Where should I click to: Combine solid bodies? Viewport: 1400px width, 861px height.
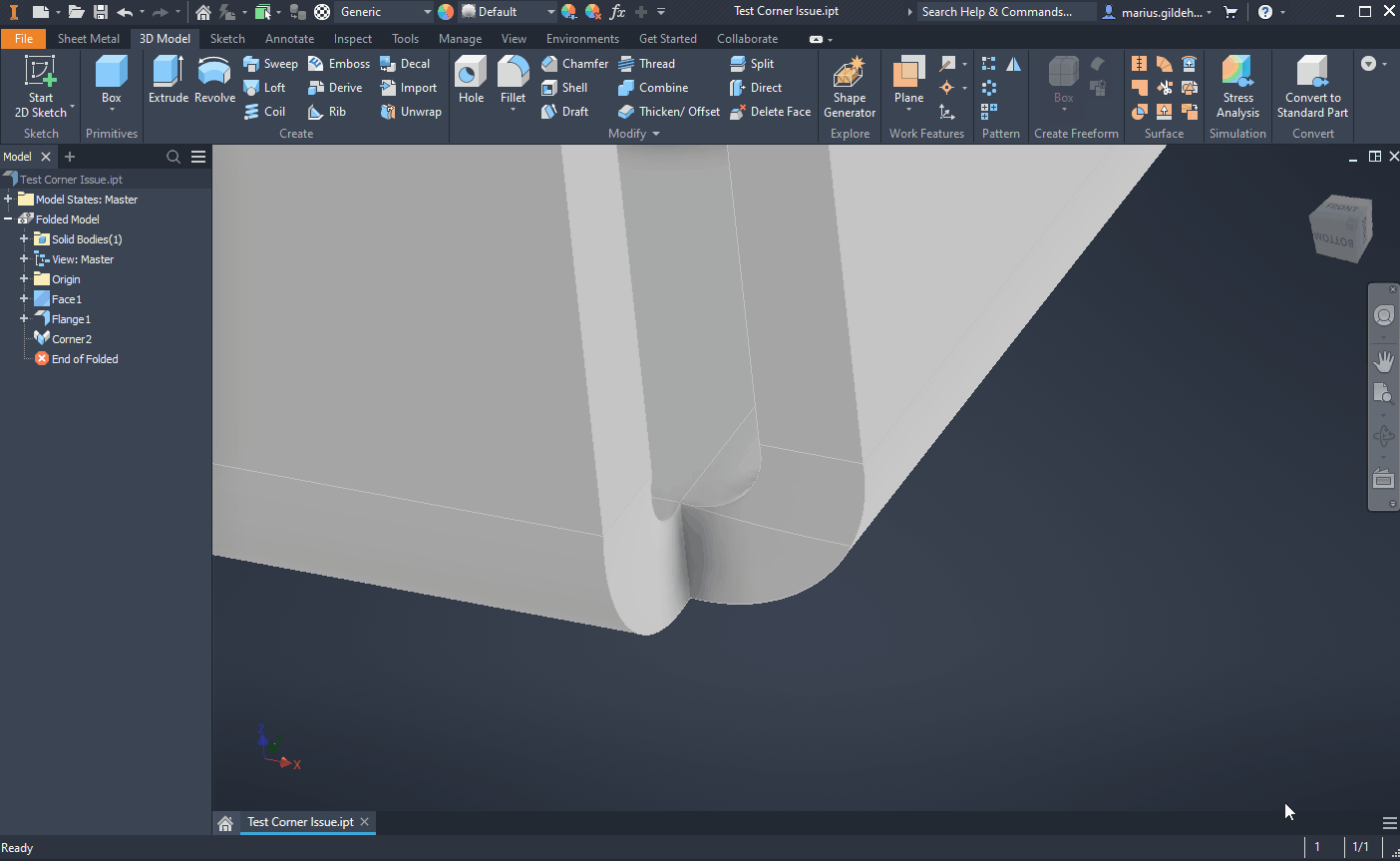653,88
